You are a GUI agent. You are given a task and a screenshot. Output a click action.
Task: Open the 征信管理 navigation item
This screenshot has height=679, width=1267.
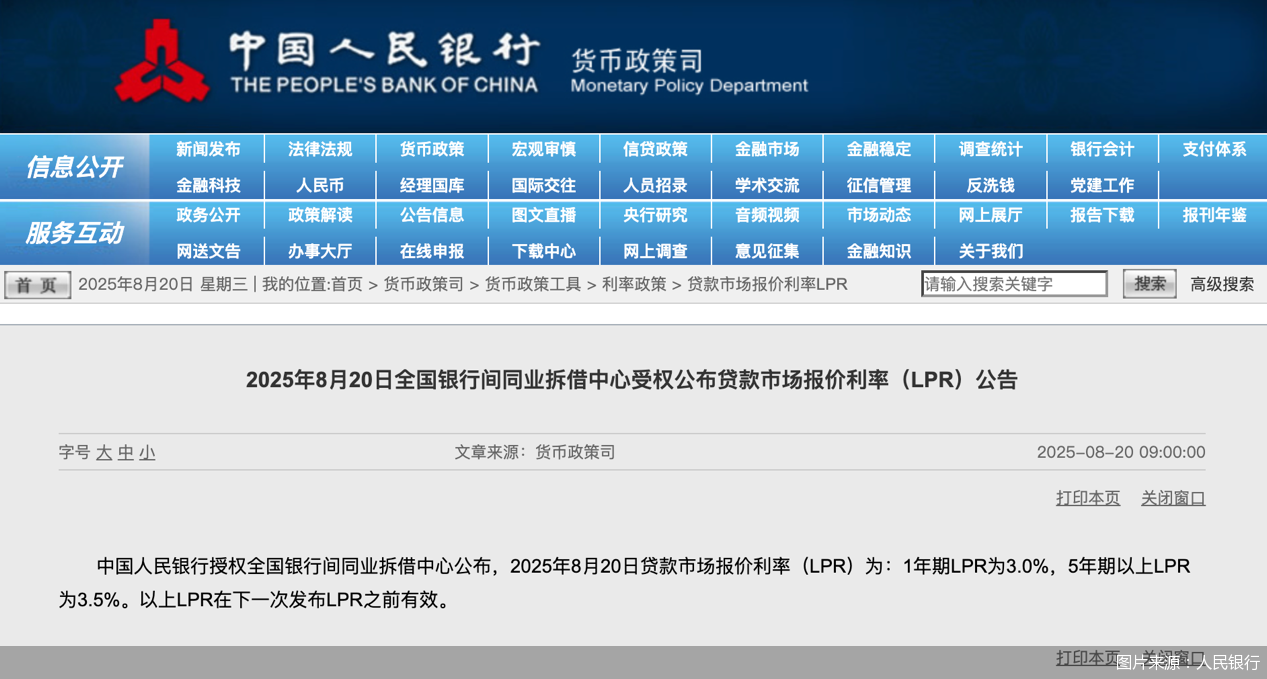879,185
